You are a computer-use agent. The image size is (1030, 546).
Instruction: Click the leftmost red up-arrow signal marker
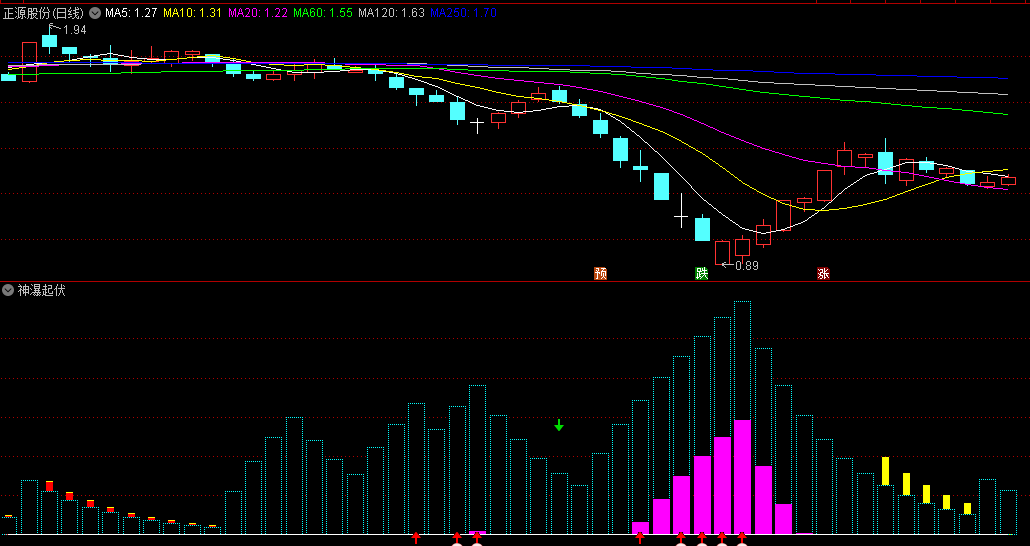pyautogui.click(x=416, y=538)
